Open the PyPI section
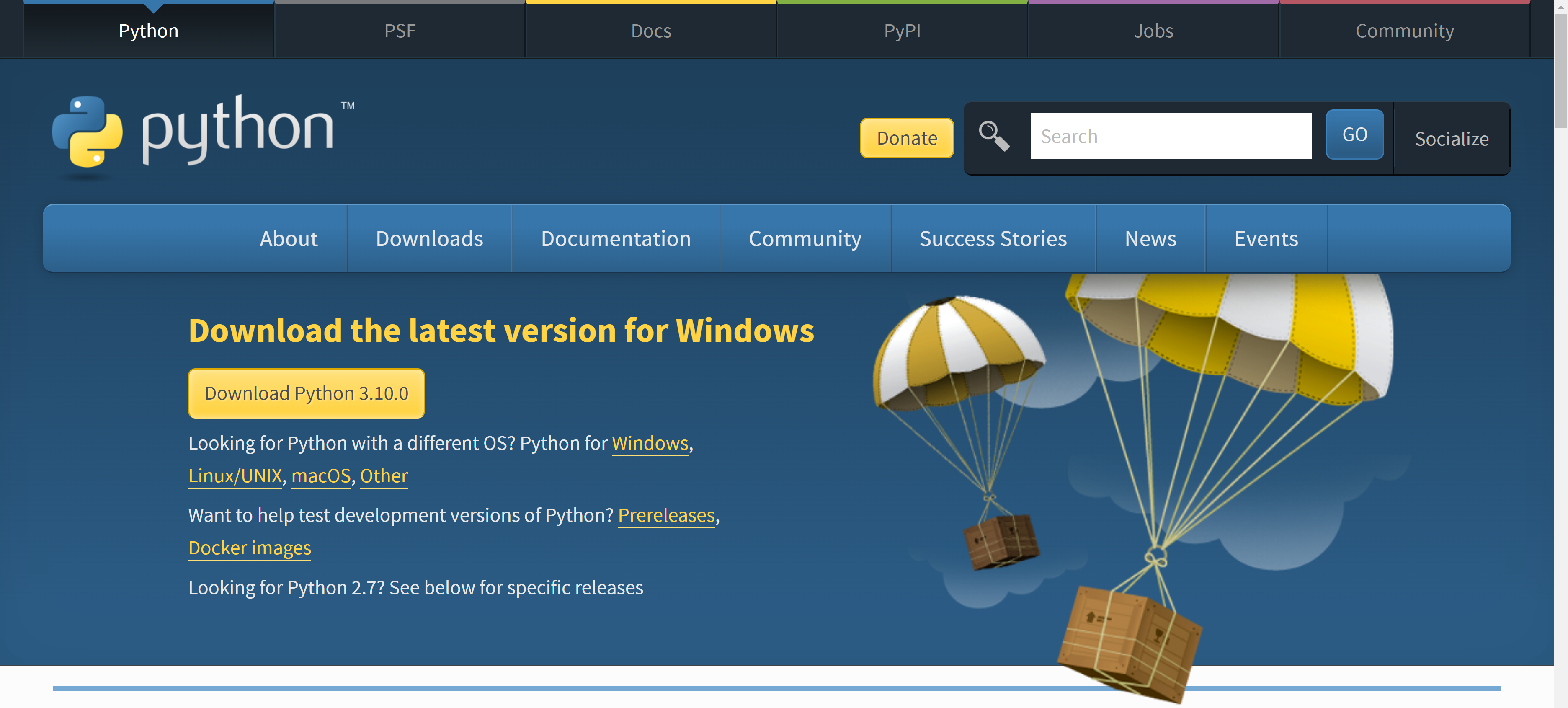 902,31
